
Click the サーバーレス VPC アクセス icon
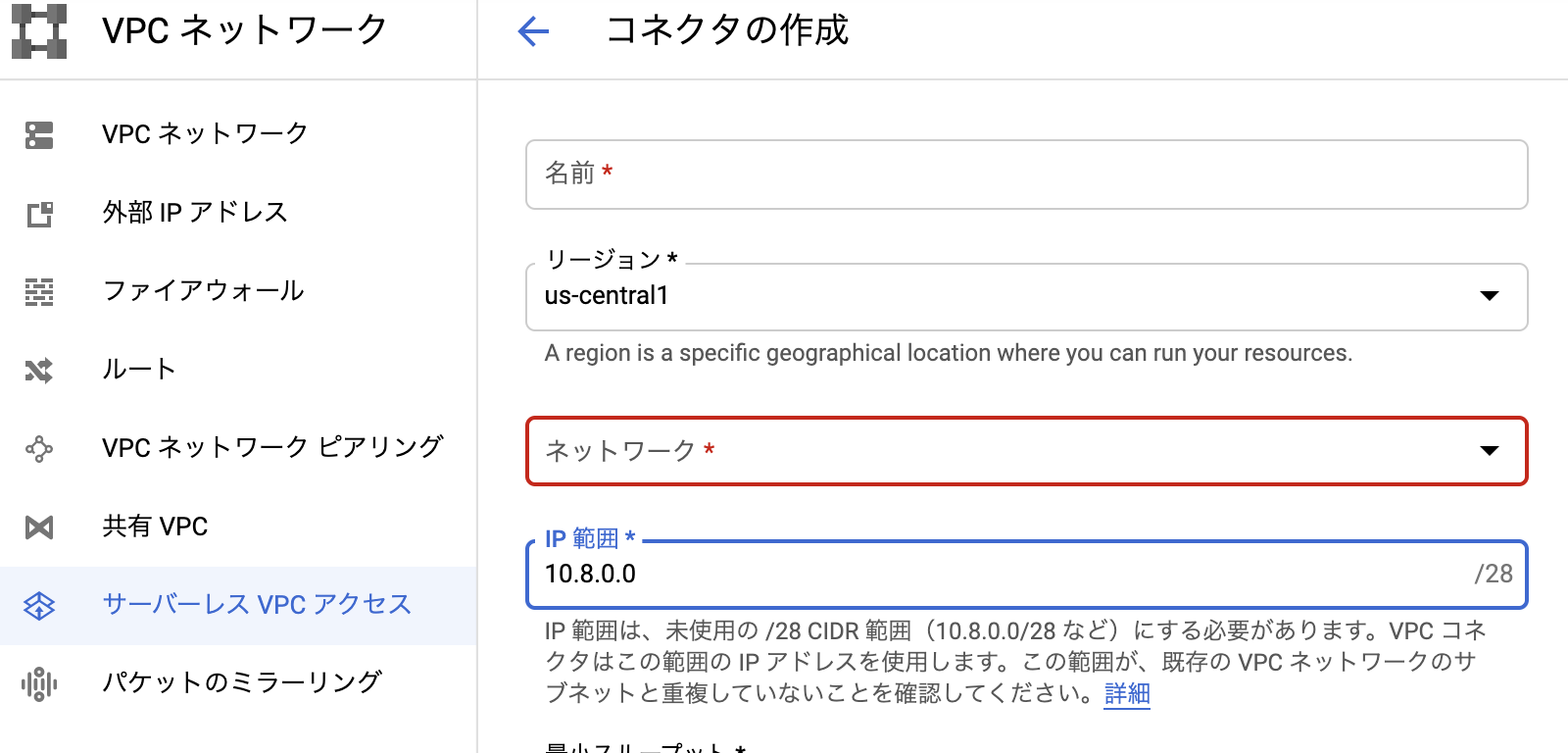click(x=39, y=606)
